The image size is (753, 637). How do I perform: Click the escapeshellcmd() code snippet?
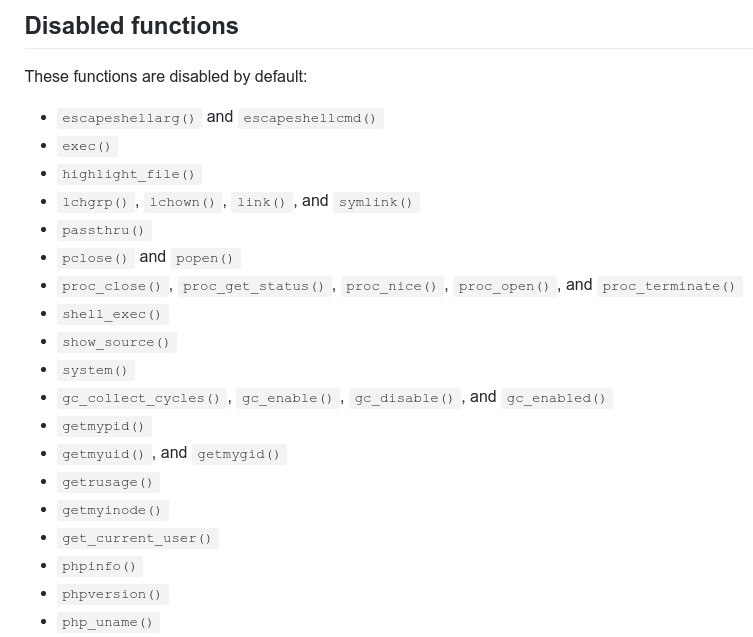pyautogui.click(x=310, y=118)
